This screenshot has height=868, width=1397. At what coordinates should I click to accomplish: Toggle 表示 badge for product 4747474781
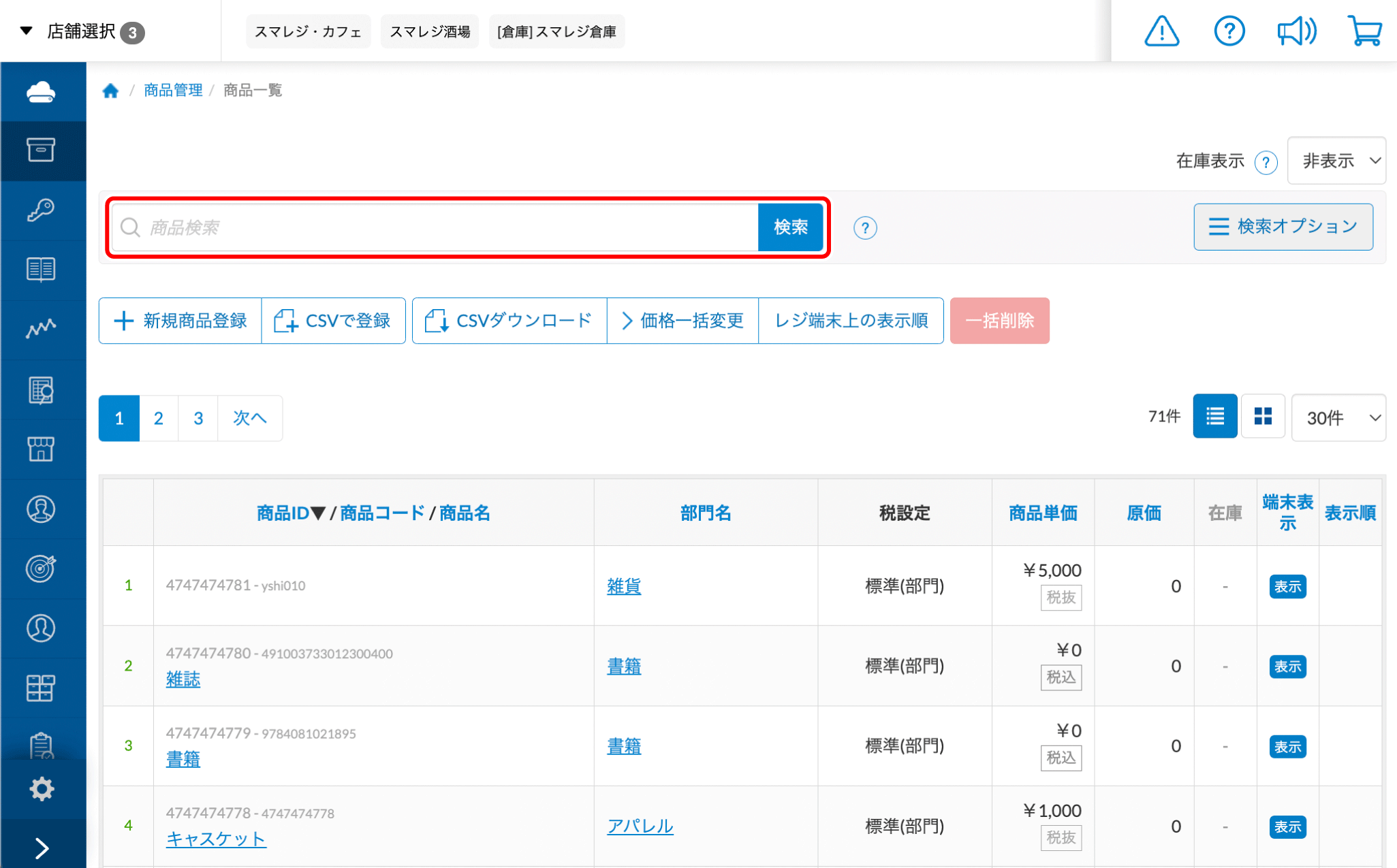click(1287, 586)
